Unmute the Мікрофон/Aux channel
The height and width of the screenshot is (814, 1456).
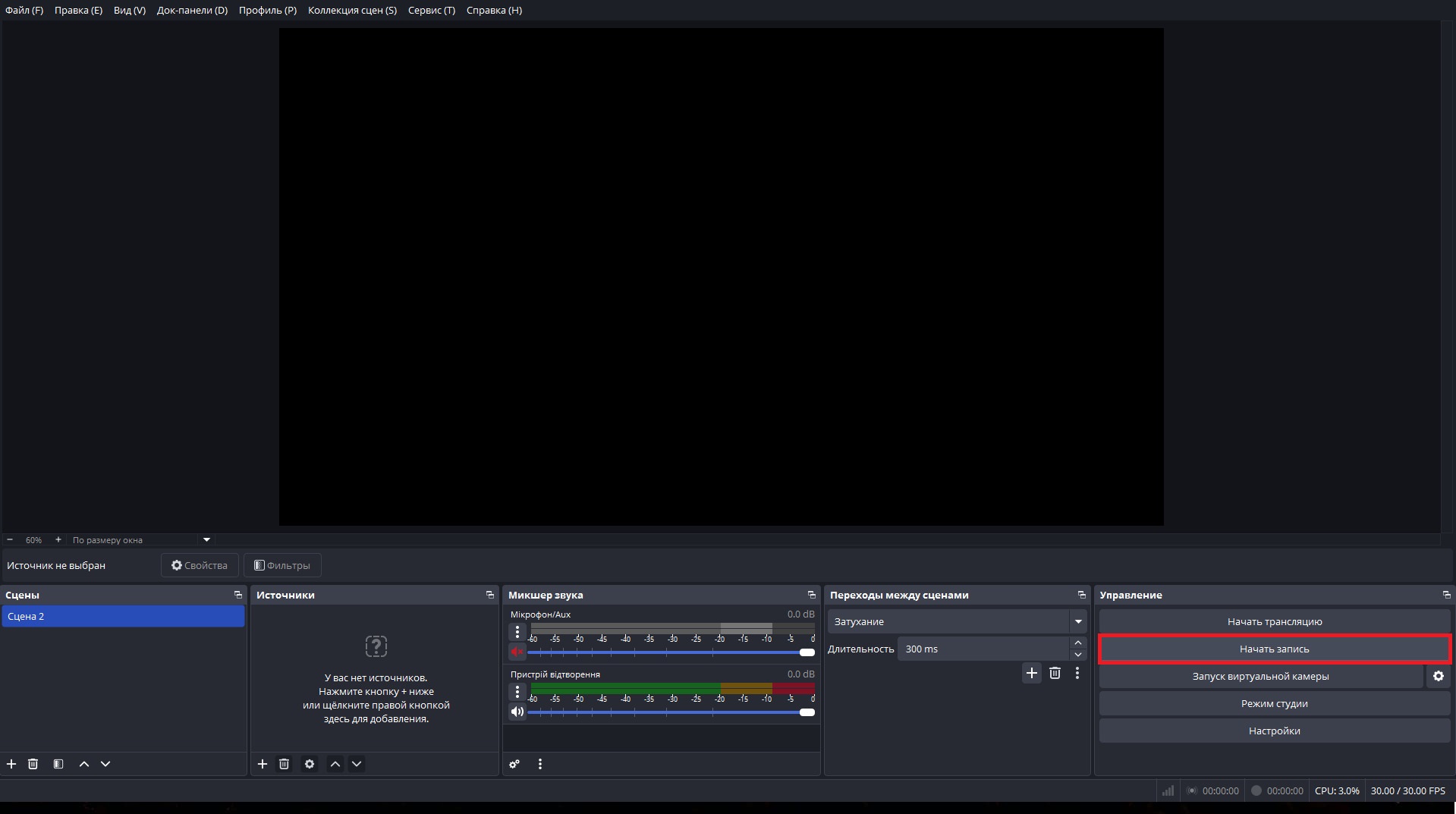point(517,652)
